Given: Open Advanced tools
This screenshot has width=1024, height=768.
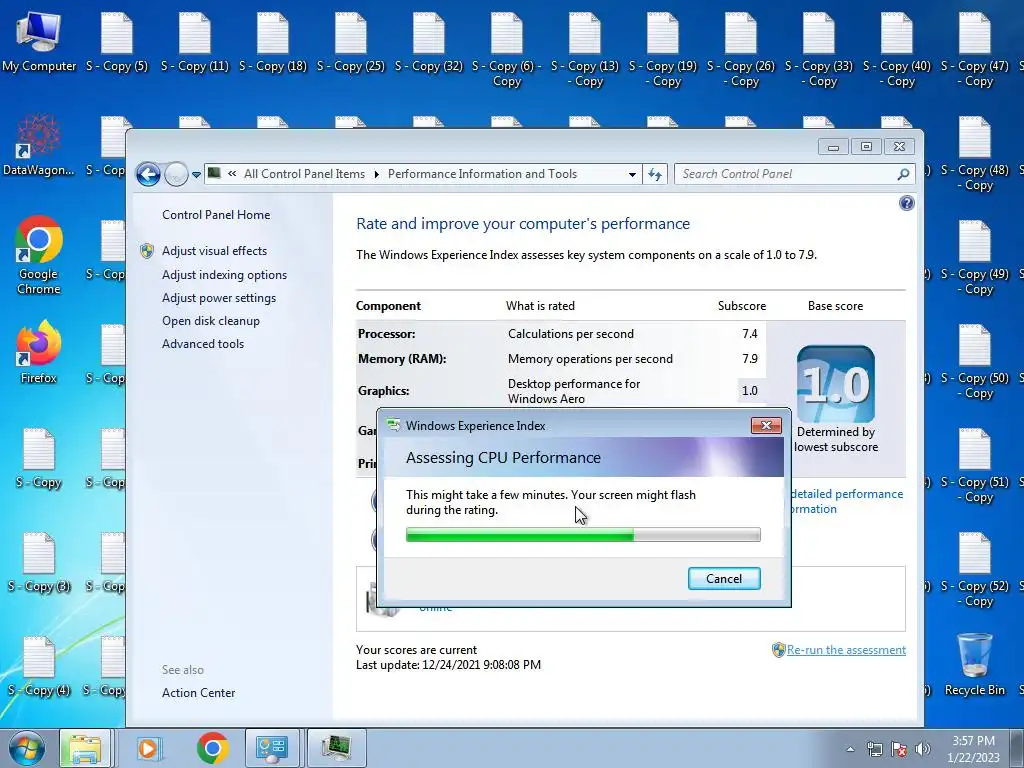Looking at the screenshot, I should [x=203, y=344].
